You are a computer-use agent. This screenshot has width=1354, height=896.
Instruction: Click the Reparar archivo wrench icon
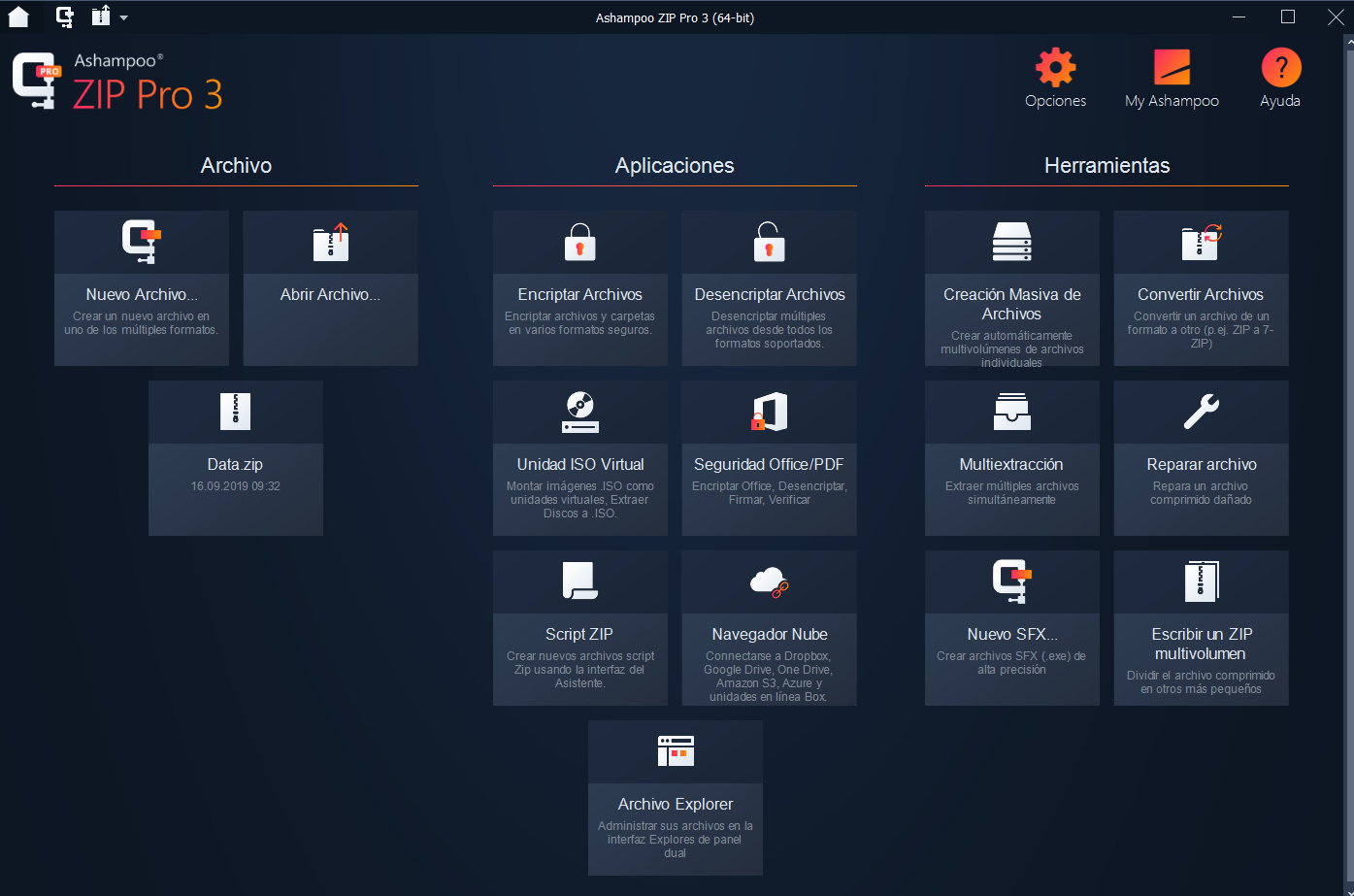1201,412
